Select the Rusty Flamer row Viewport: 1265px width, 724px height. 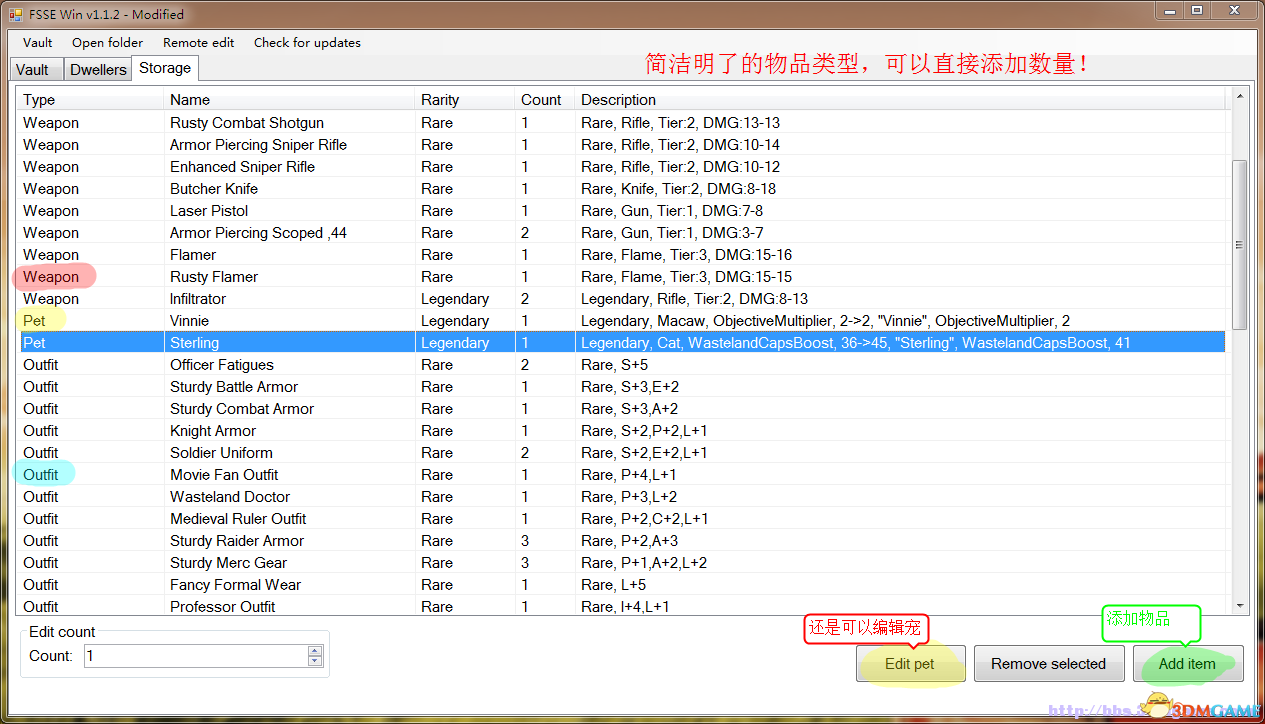[x=621, y=277]
